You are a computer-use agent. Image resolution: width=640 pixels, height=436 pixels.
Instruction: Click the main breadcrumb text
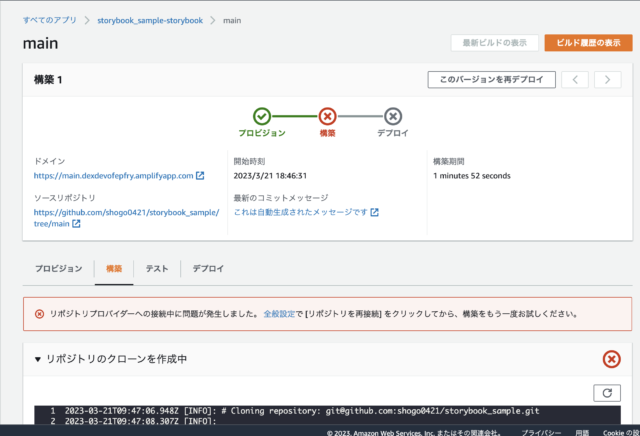[232, 20]
